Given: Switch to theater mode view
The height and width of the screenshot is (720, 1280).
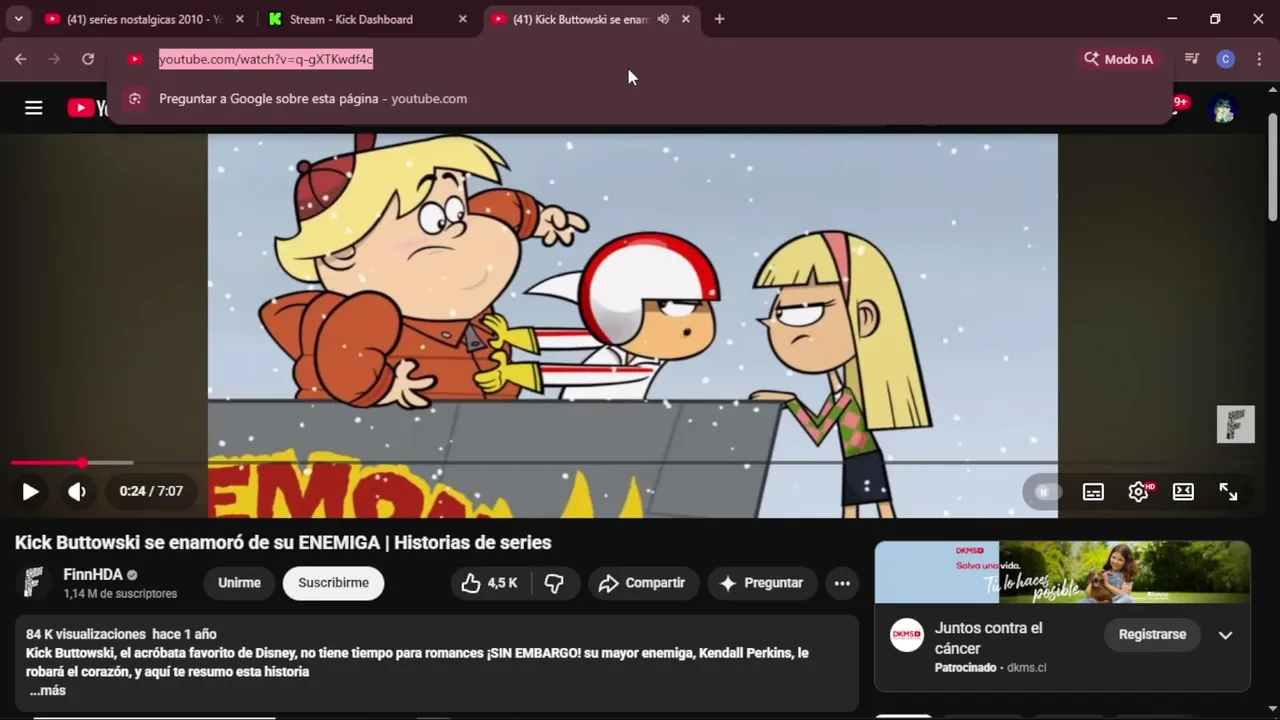Looking at the screenshot, I should point(1183,491).
